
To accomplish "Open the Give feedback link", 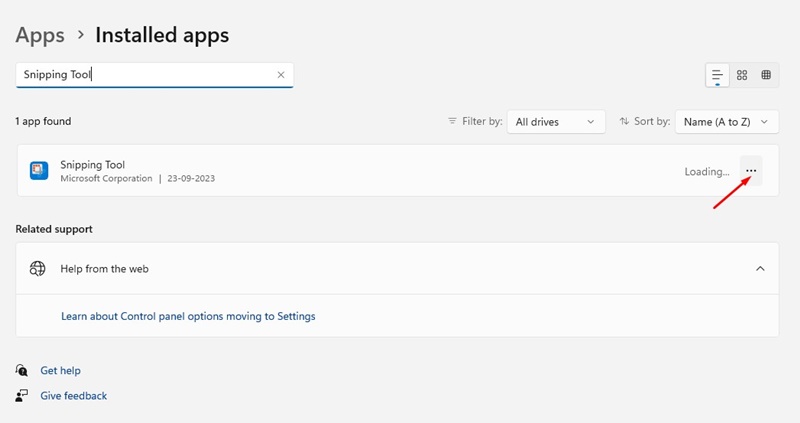I will 73,395.
